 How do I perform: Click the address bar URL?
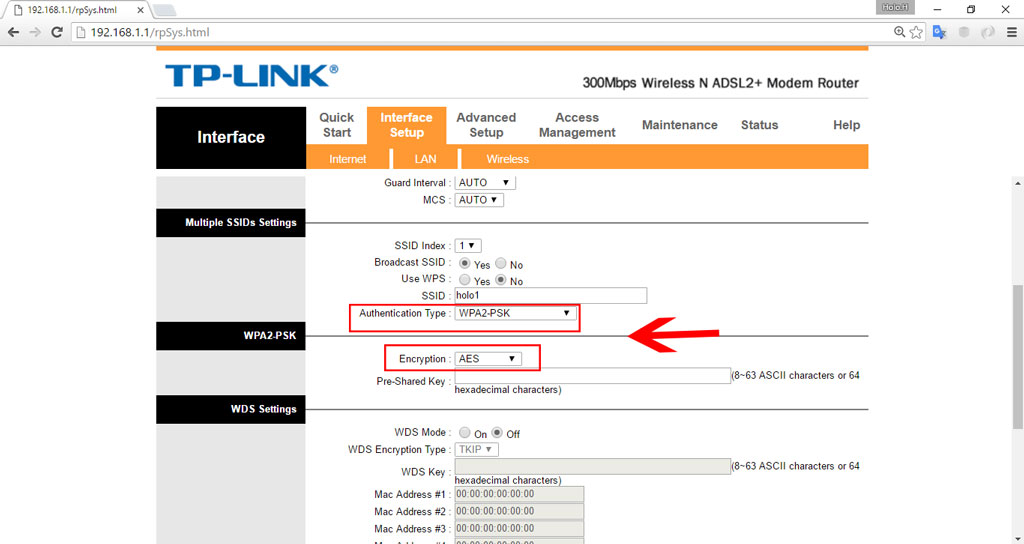tap(150, 32)
